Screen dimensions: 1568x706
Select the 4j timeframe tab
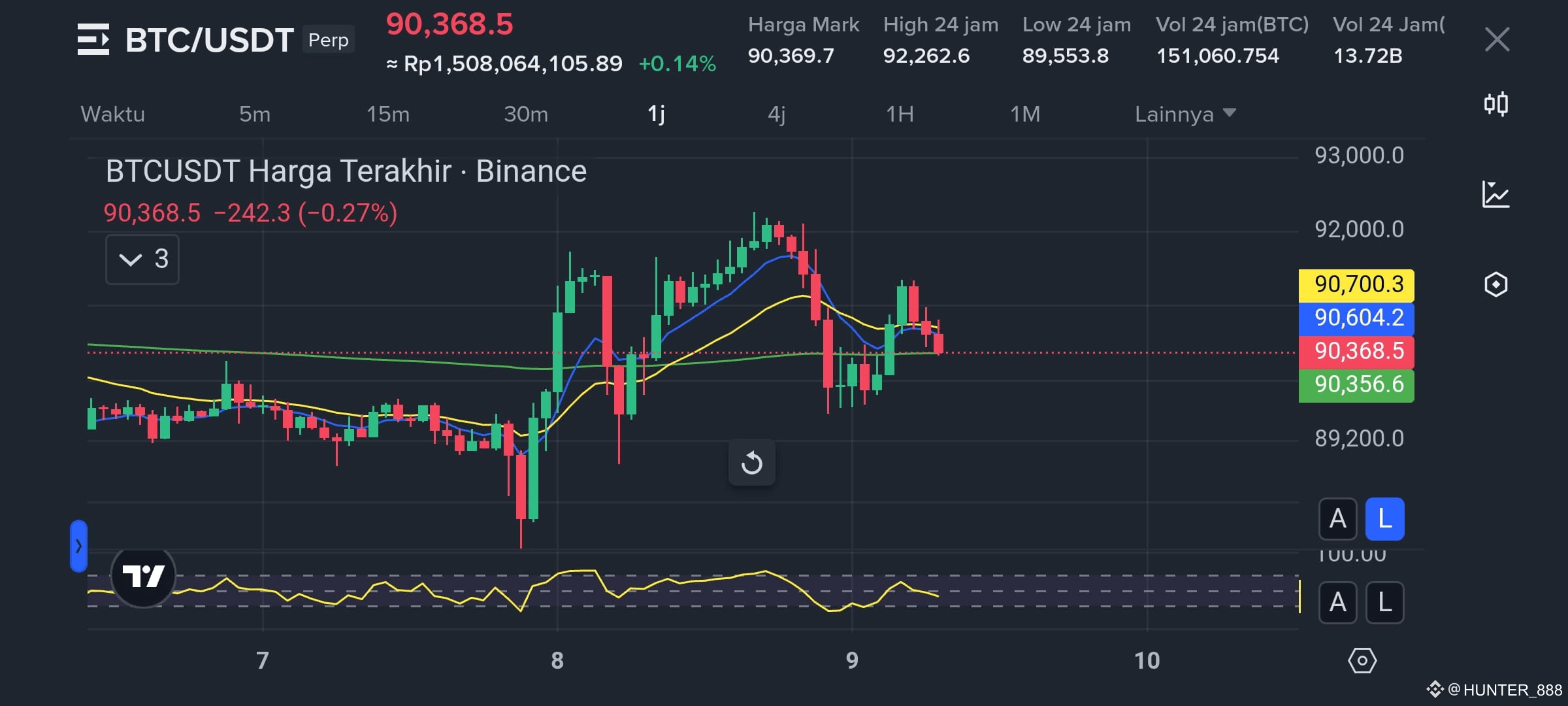(777, 114)
